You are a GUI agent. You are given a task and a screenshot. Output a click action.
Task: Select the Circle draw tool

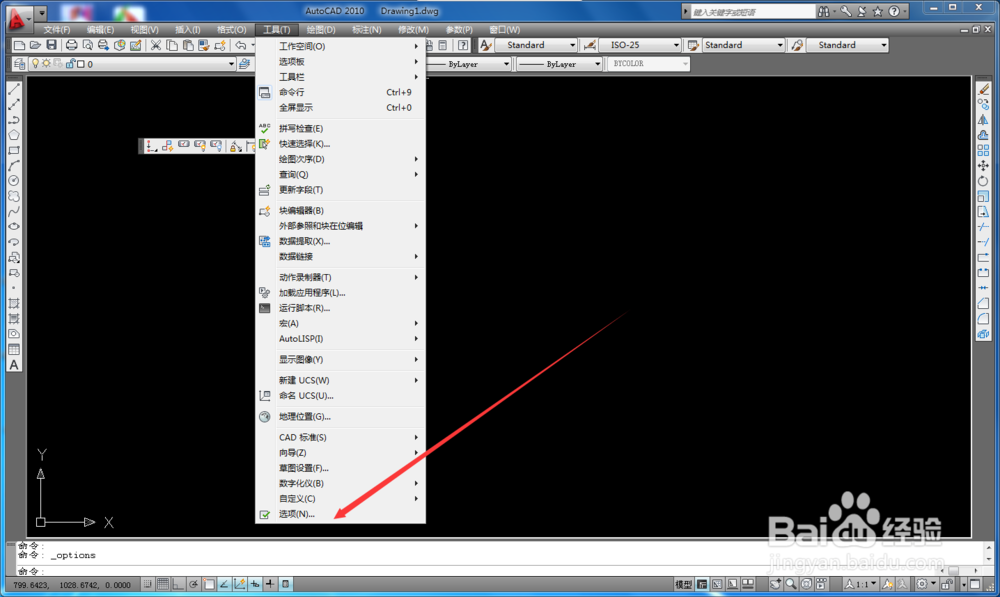13,181
